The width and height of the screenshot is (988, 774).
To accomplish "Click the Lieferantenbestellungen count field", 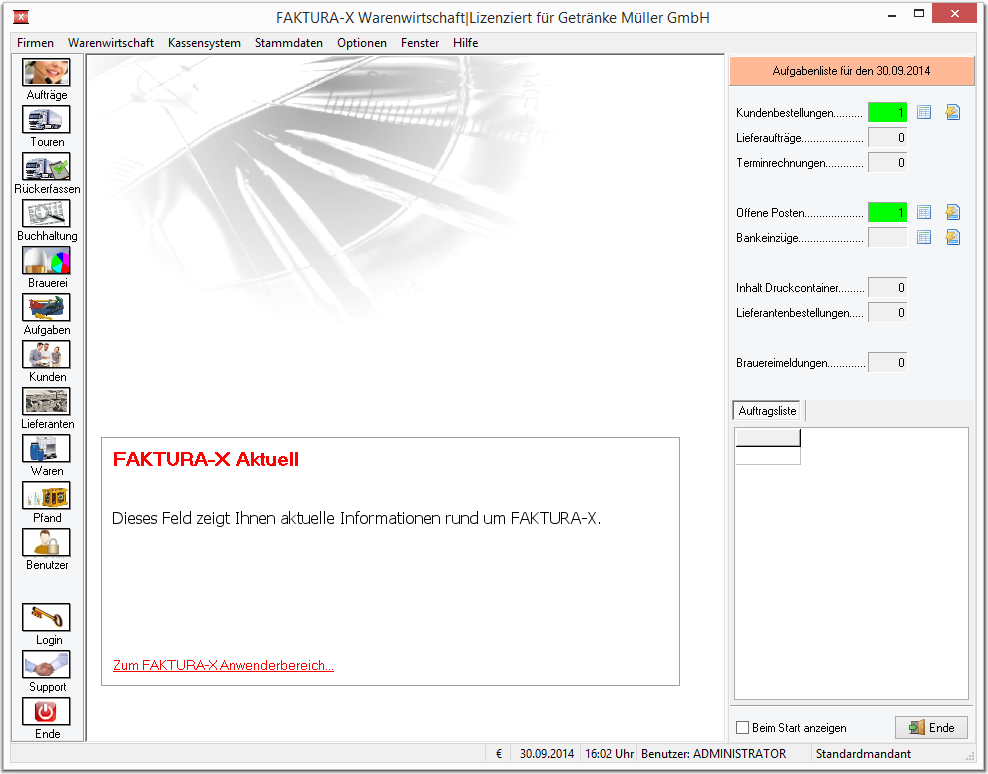I will [887, 313].
